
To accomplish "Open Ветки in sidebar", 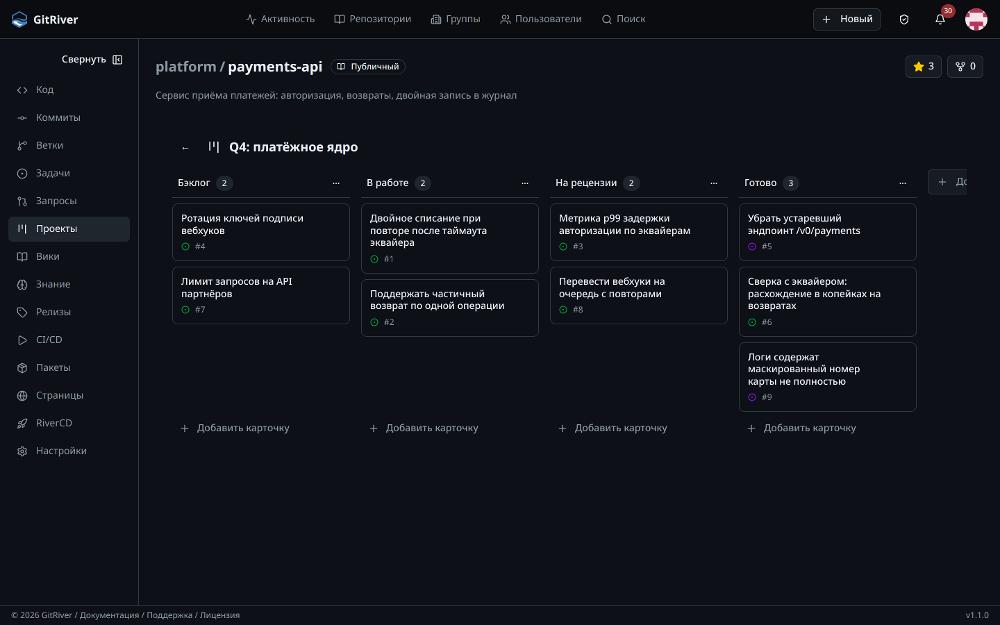I will tap(69, 145).
